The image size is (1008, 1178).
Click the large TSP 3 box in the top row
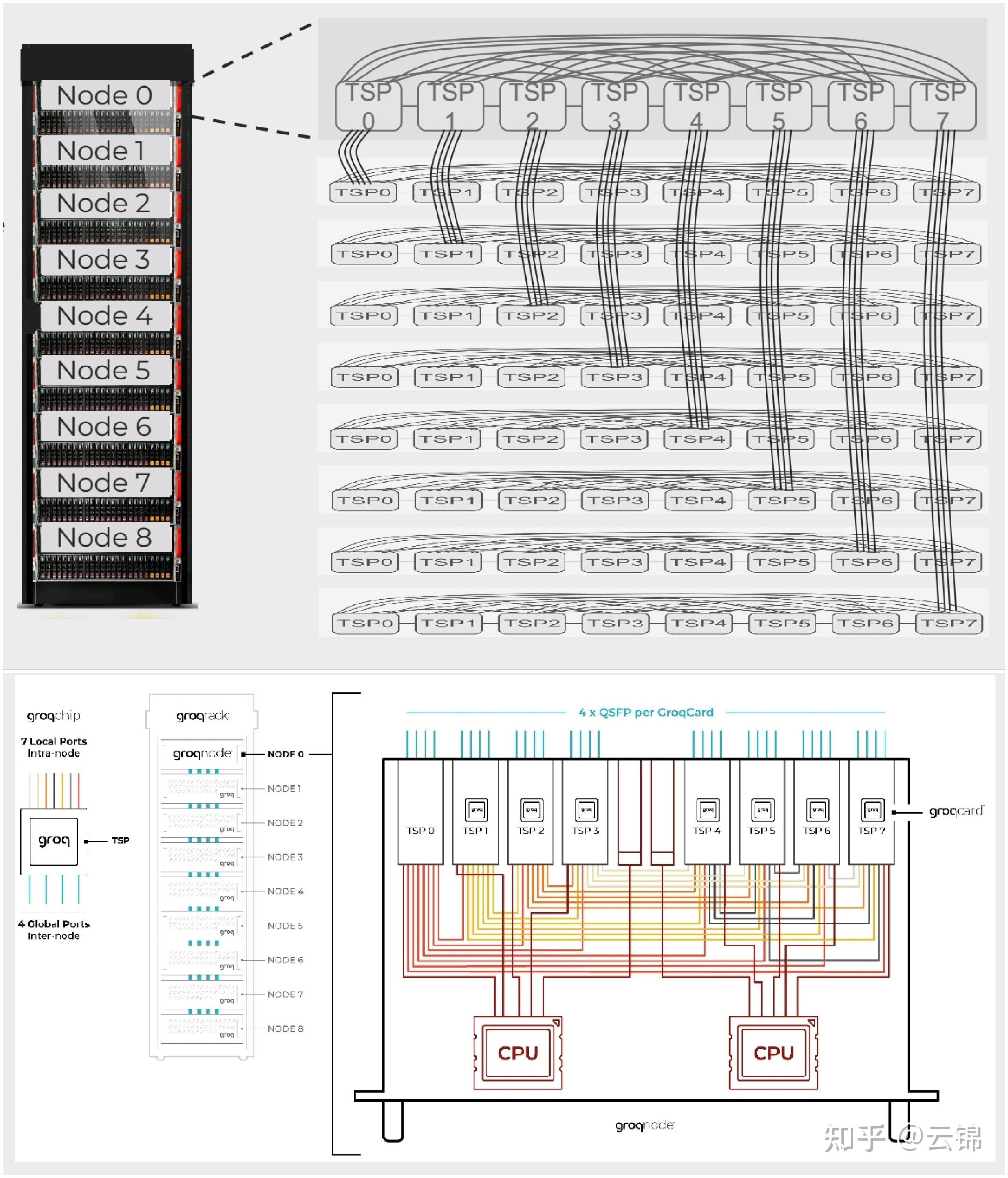[x=615, y=106]
